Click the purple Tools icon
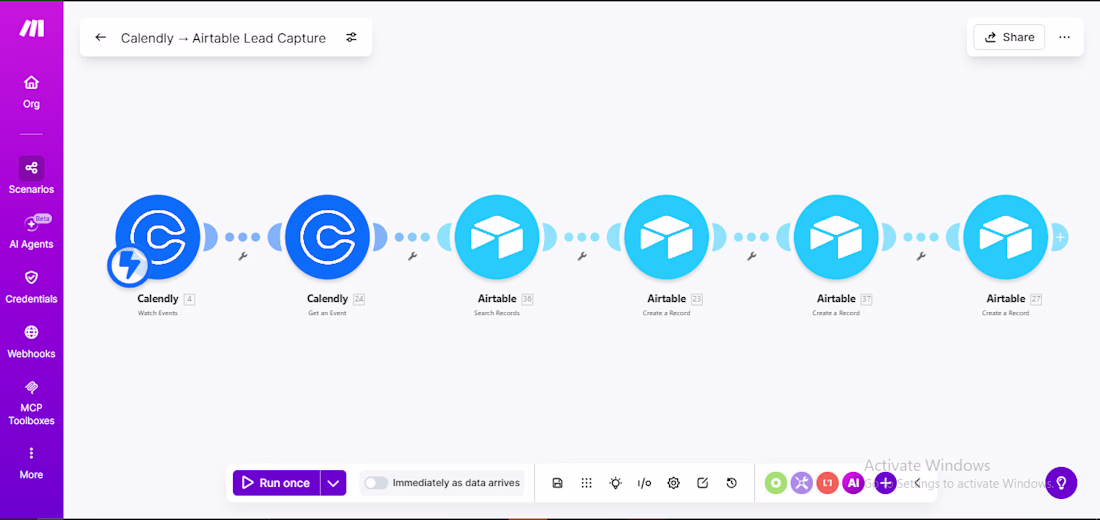The width and height of the screenshot is (1100, 520). point(801,483)
